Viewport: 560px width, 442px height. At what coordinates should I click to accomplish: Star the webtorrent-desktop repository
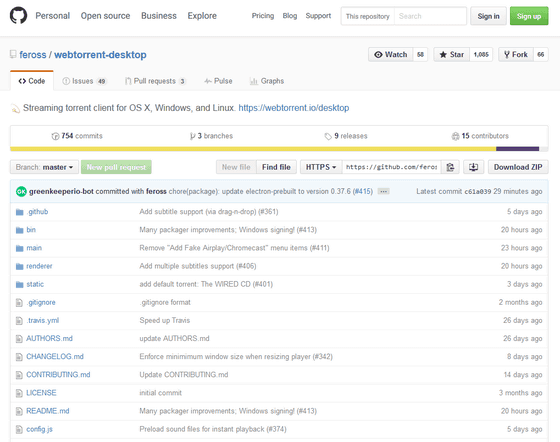(x=451, y=55)
